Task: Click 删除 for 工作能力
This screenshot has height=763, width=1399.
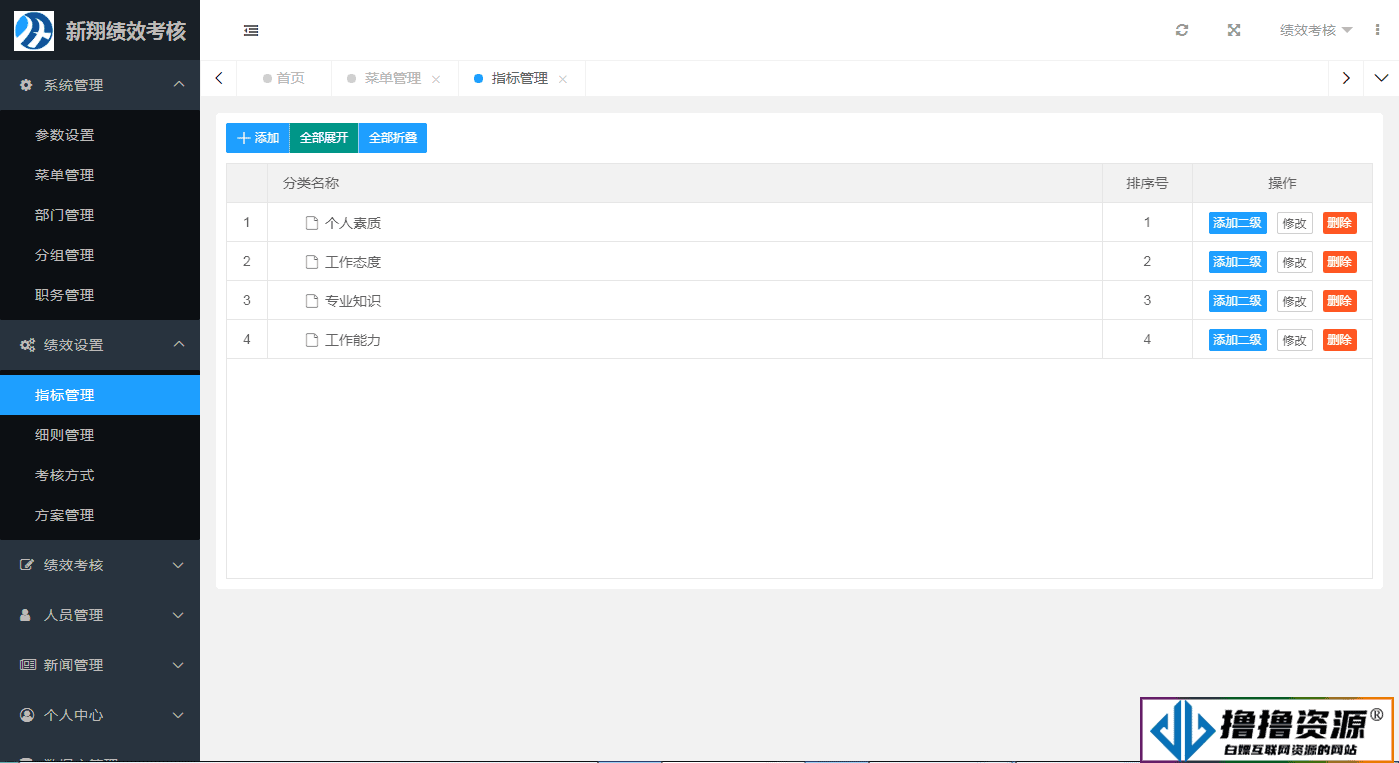Action: tap(1340, 340)
